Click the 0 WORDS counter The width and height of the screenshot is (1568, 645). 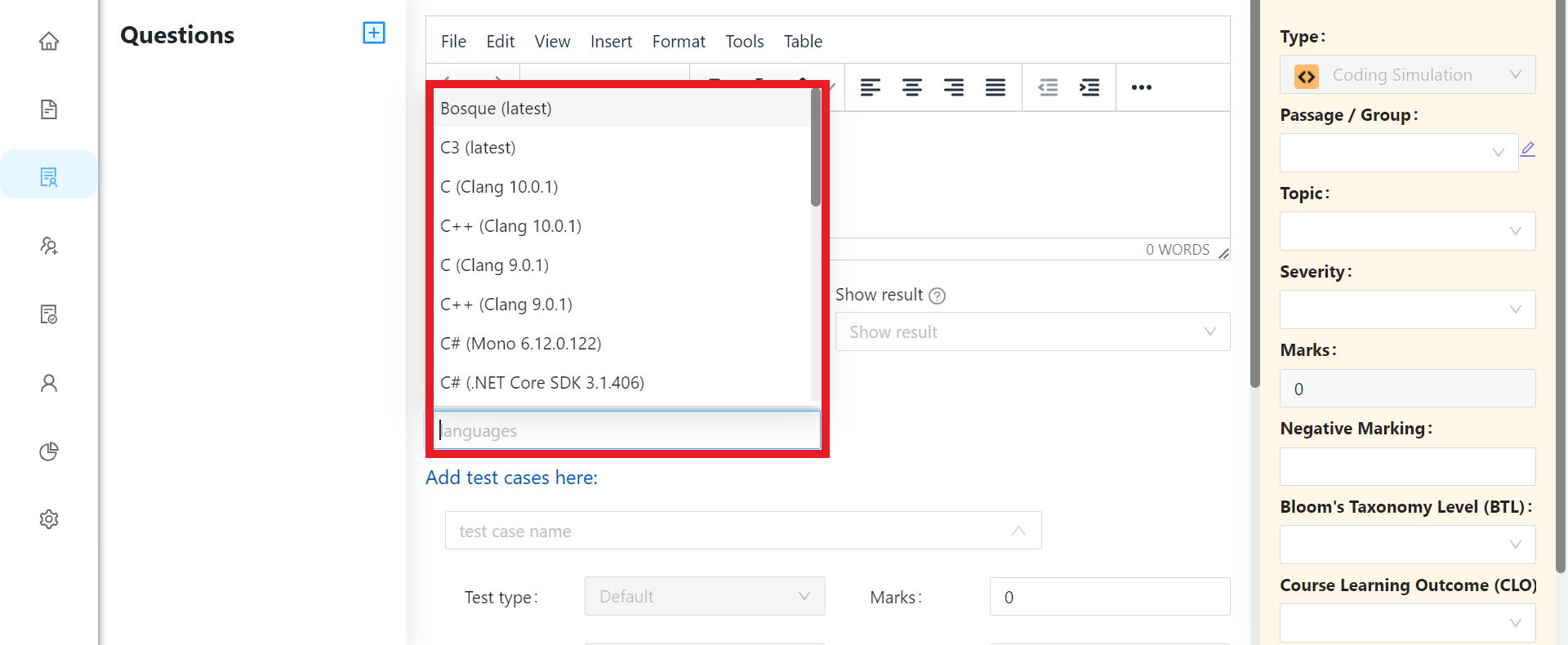[1177, 250]
